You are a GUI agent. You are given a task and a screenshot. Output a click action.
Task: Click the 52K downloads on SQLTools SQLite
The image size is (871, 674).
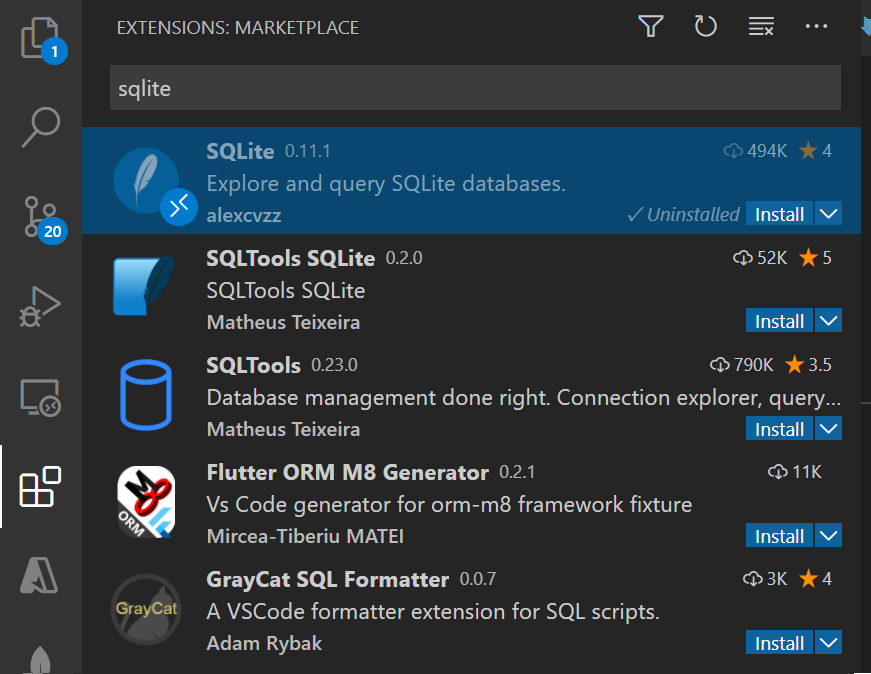click(x=760, y=258)
